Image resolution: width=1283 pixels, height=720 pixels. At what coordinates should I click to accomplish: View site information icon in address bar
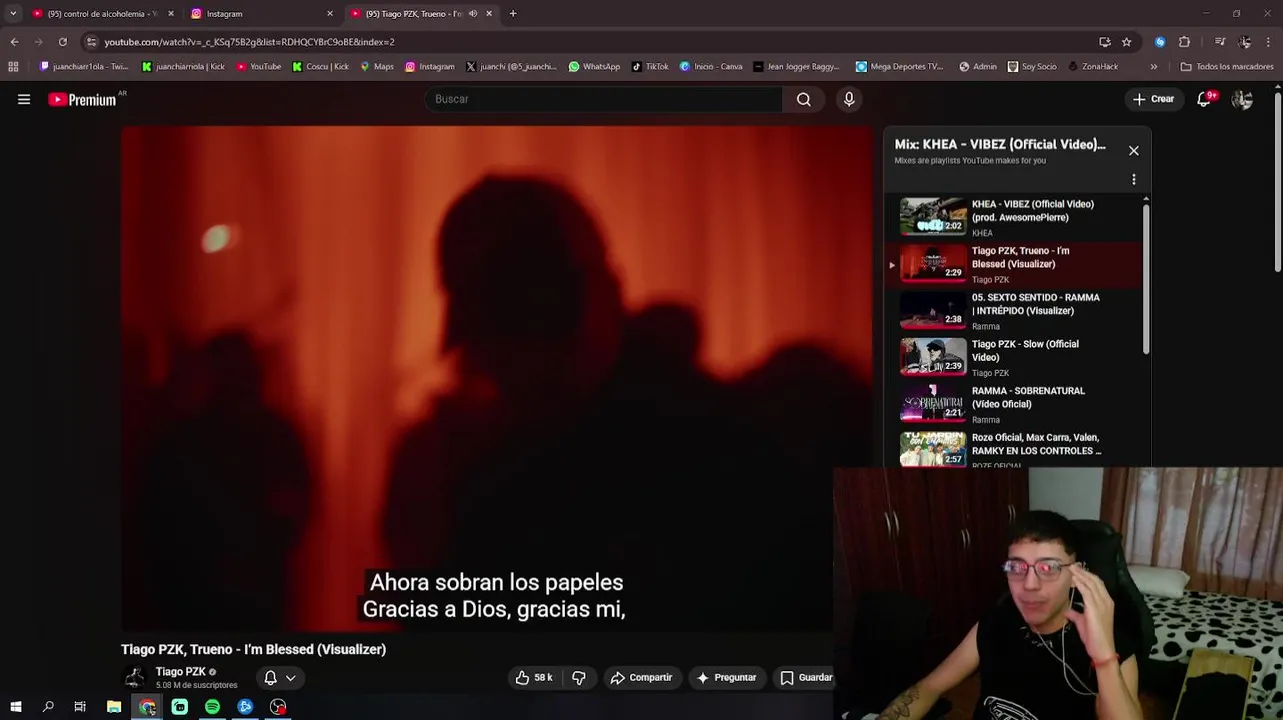click(x=91, y=42)
